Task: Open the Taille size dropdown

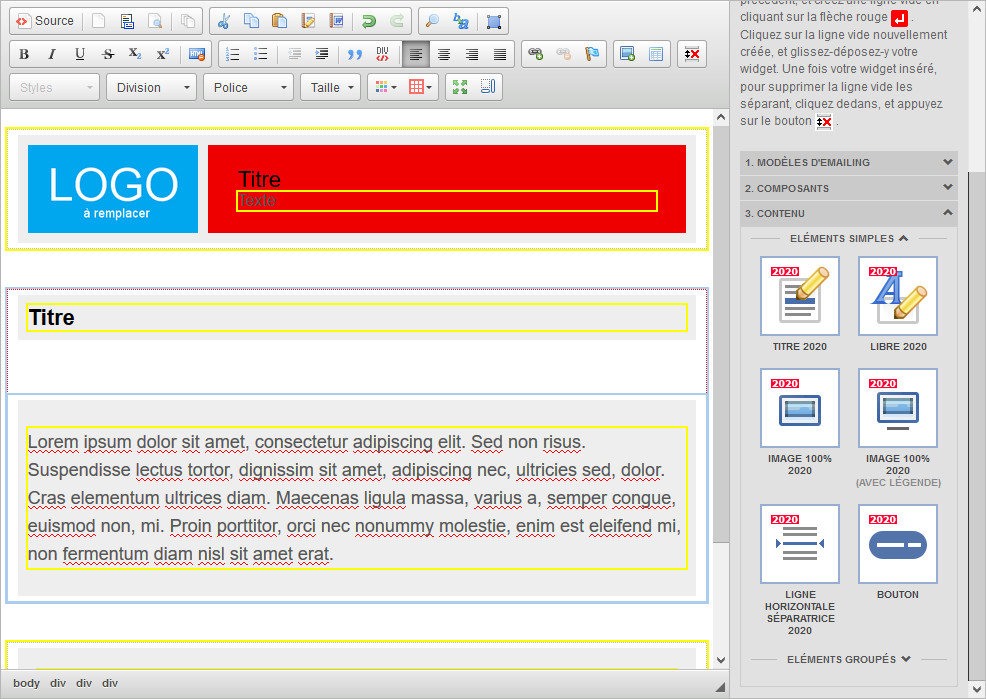Action: click(330, 88)
